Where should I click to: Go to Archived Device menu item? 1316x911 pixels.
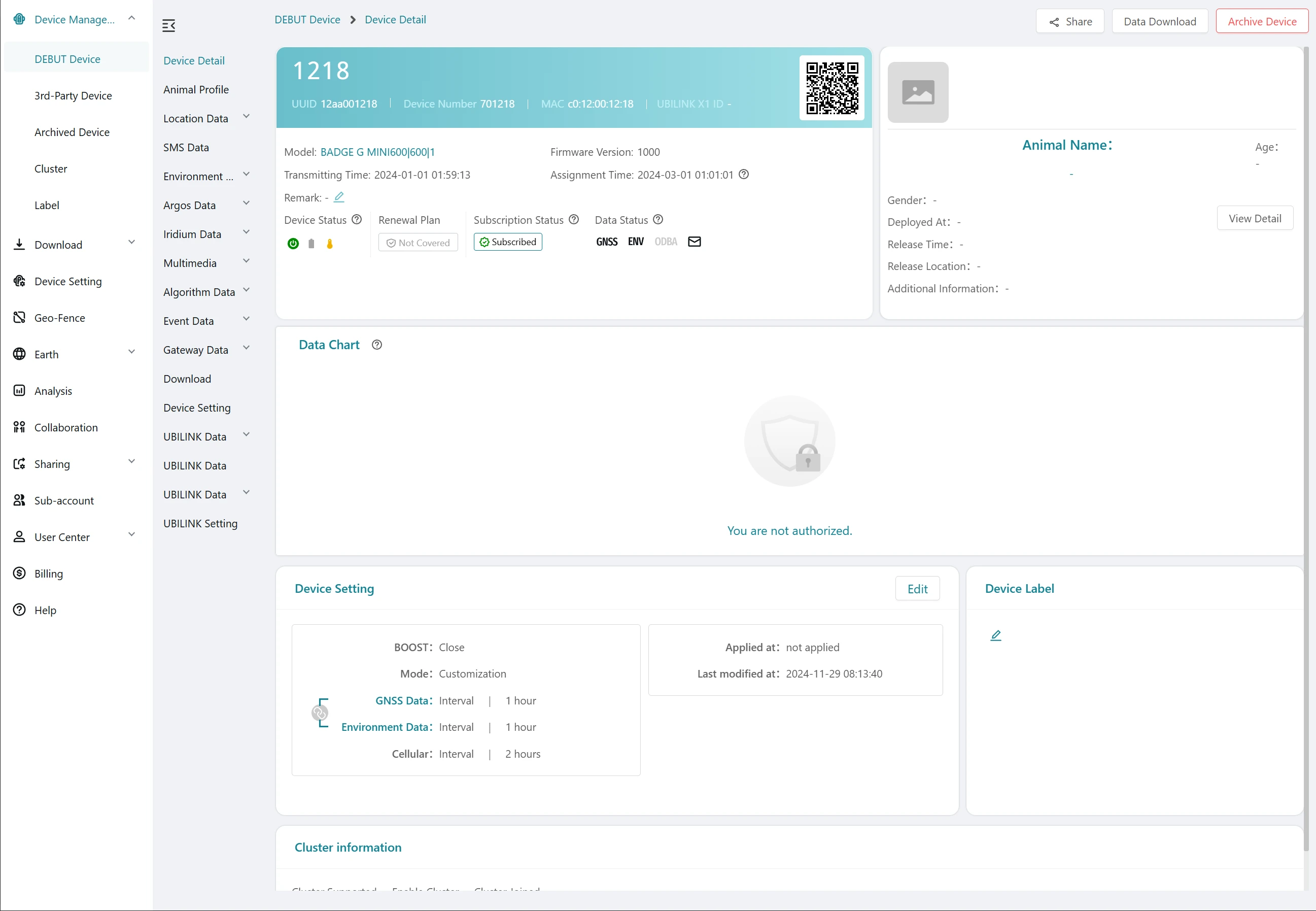click(72, 132)
